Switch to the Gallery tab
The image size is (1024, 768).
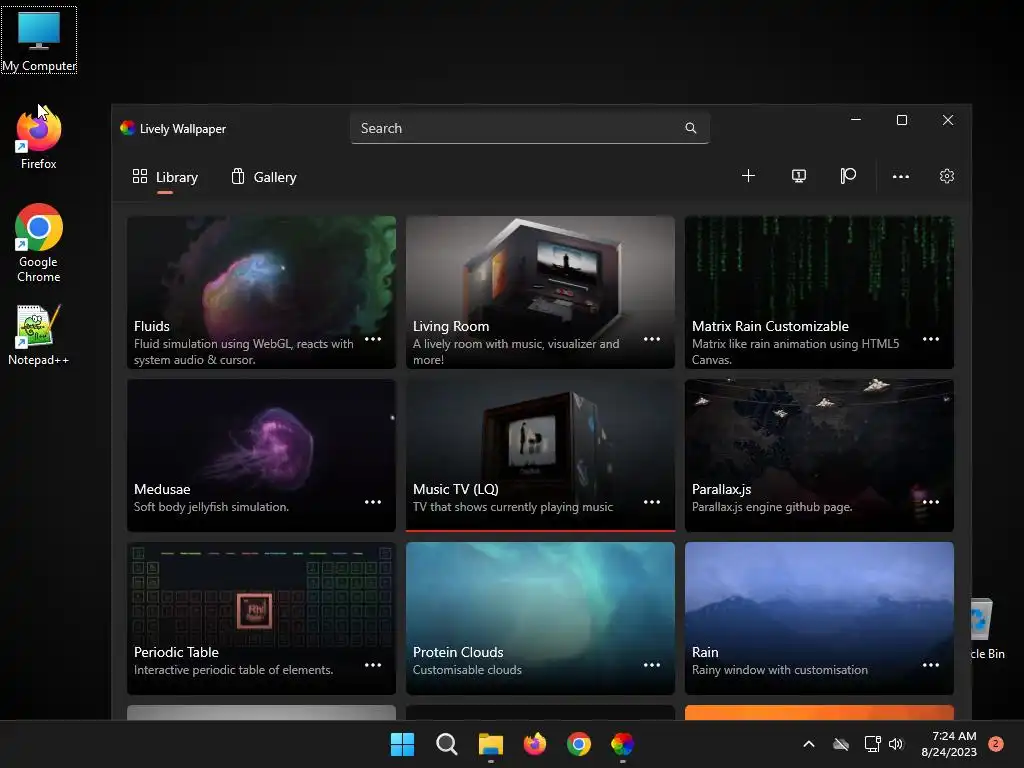[x=264, y=177]
